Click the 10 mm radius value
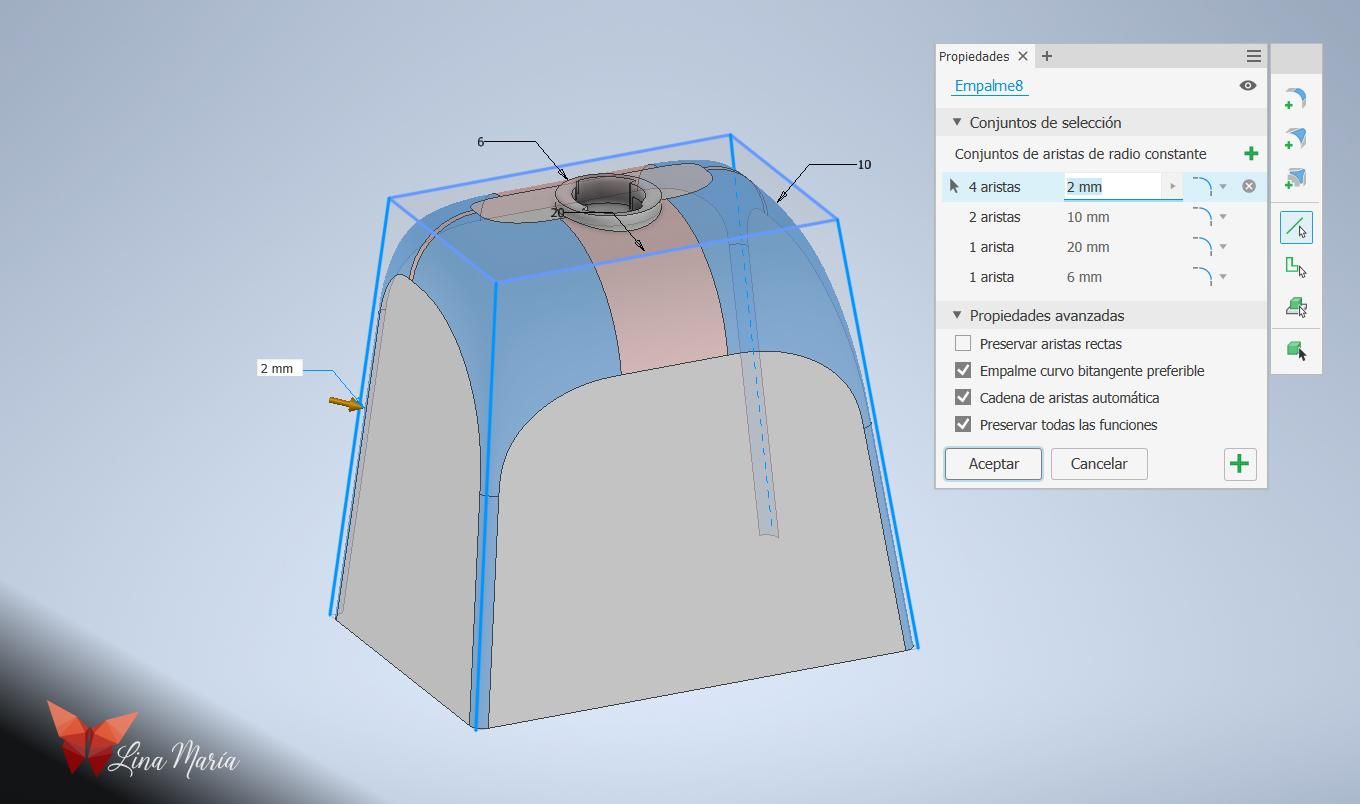 (1087, 217)
